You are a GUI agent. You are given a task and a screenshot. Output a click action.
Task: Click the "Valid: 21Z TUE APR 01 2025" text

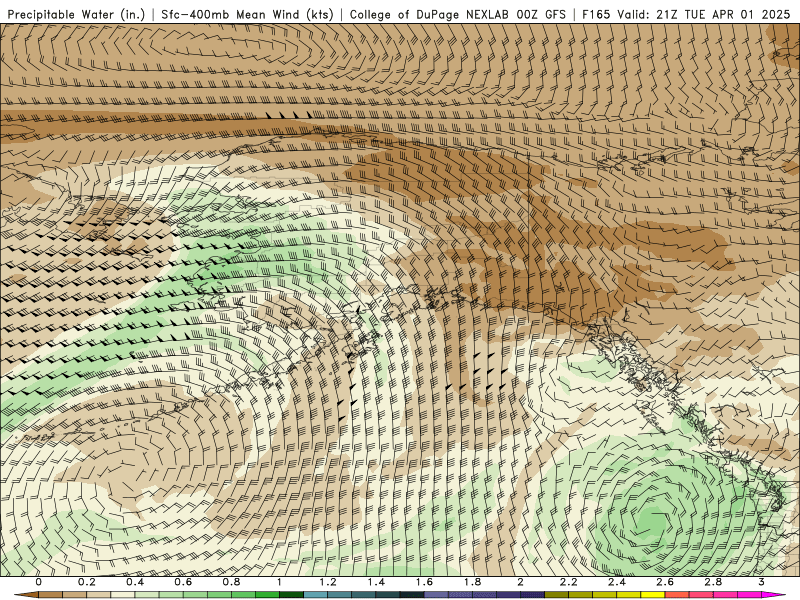coord(703,14)
